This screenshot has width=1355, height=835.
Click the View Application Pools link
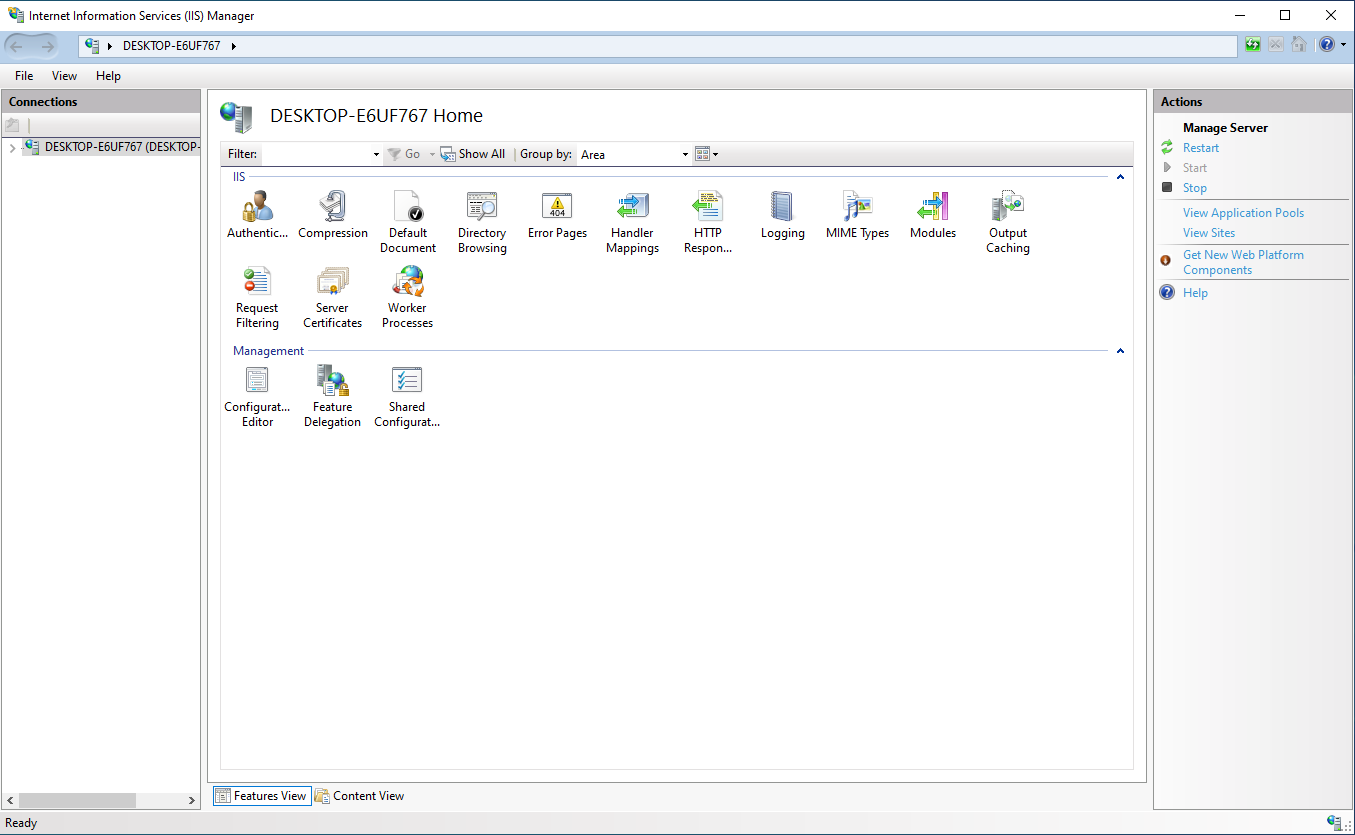(1243, 212)
